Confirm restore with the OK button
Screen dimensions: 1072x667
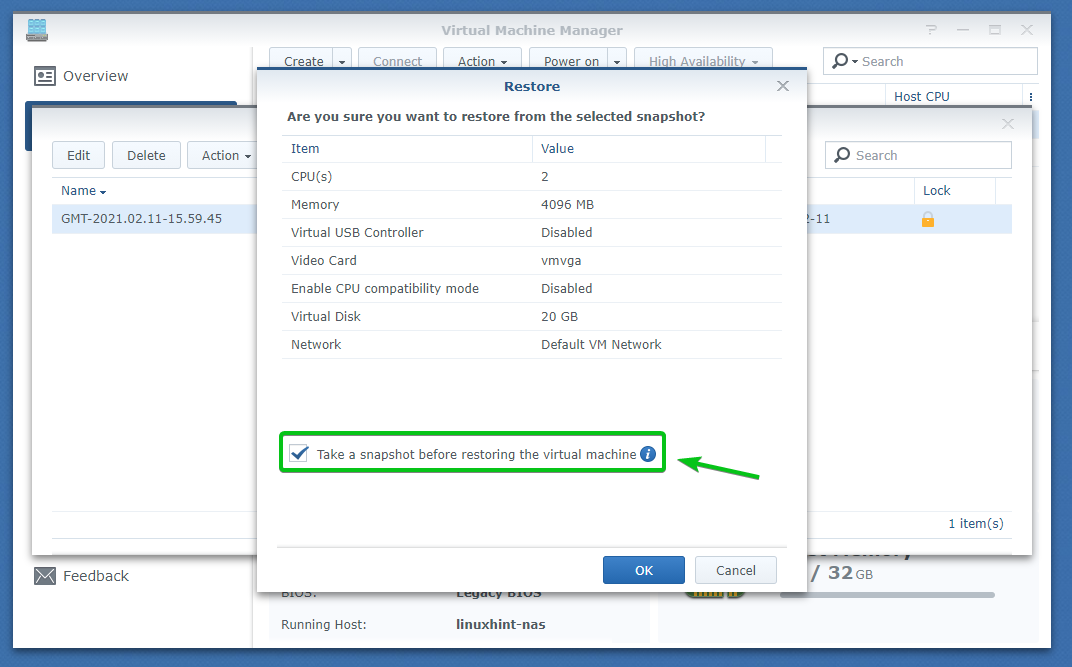pos(643,570)
